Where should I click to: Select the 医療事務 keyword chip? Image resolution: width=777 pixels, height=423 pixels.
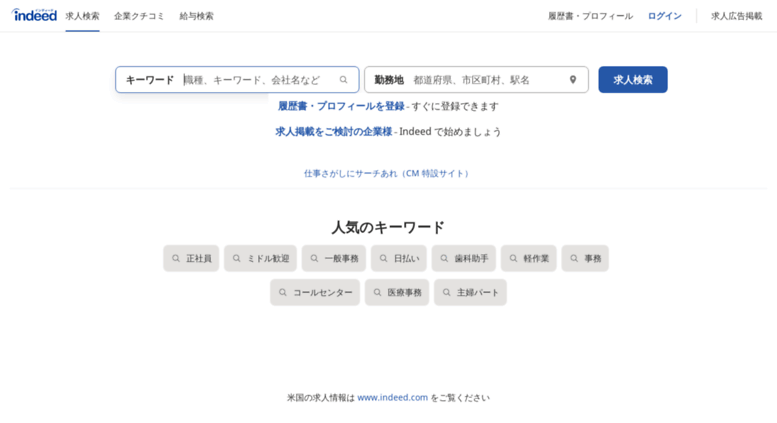pyautogui.click(x=396, y=292)
